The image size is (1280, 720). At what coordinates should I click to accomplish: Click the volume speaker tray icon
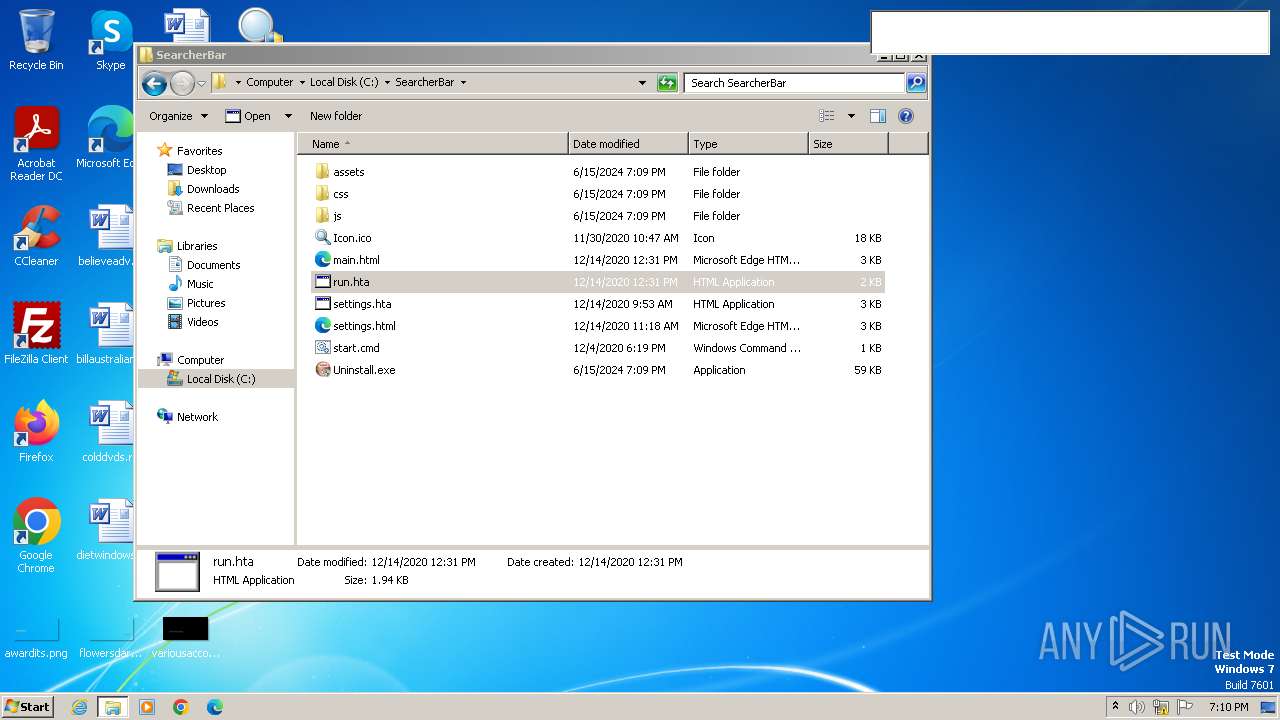click(1137, 707)
